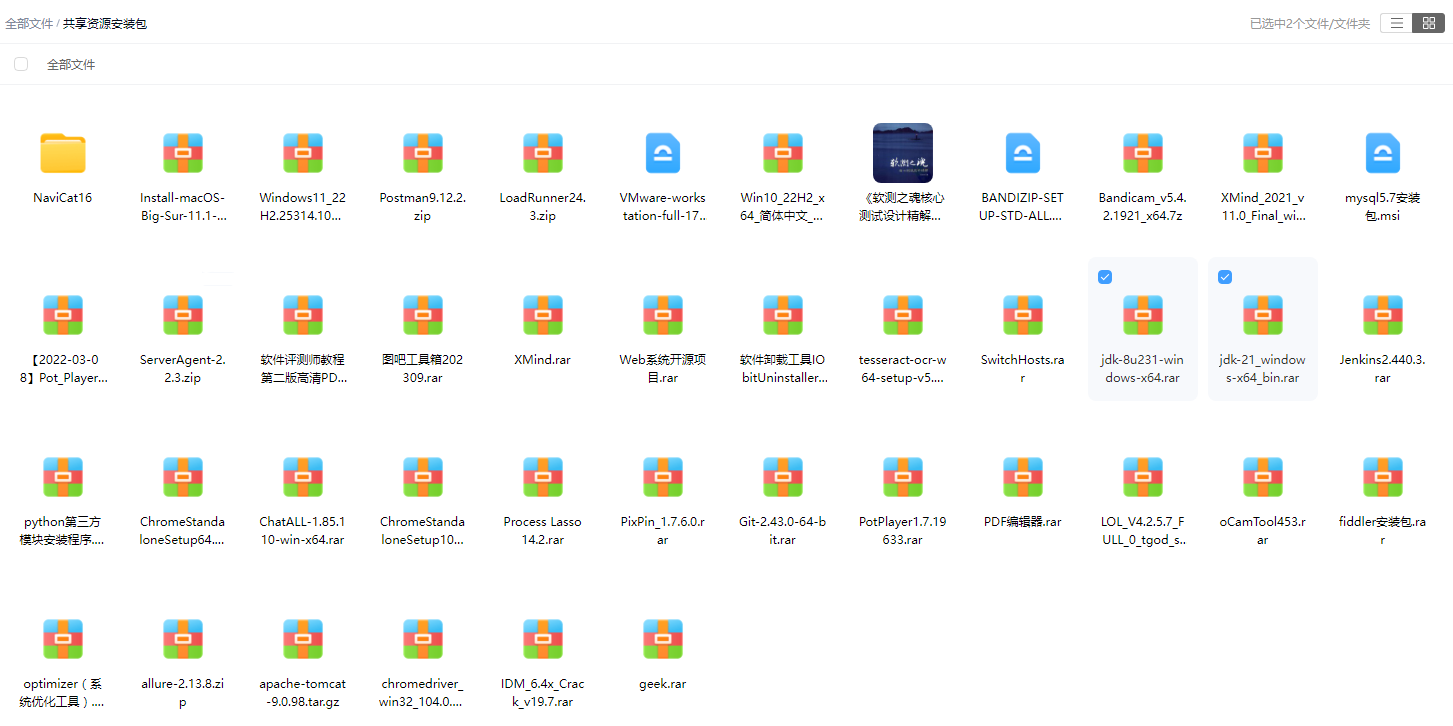The image size is (1453, 726).
Task: Select the python第三方模块安装程序 archive icon
Action: 62,477
